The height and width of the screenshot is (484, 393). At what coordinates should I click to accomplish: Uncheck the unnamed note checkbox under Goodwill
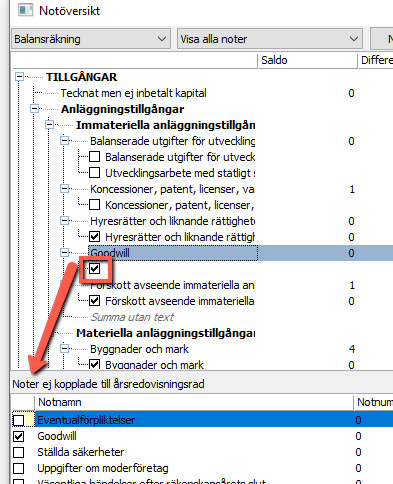(x=95, y=268)
